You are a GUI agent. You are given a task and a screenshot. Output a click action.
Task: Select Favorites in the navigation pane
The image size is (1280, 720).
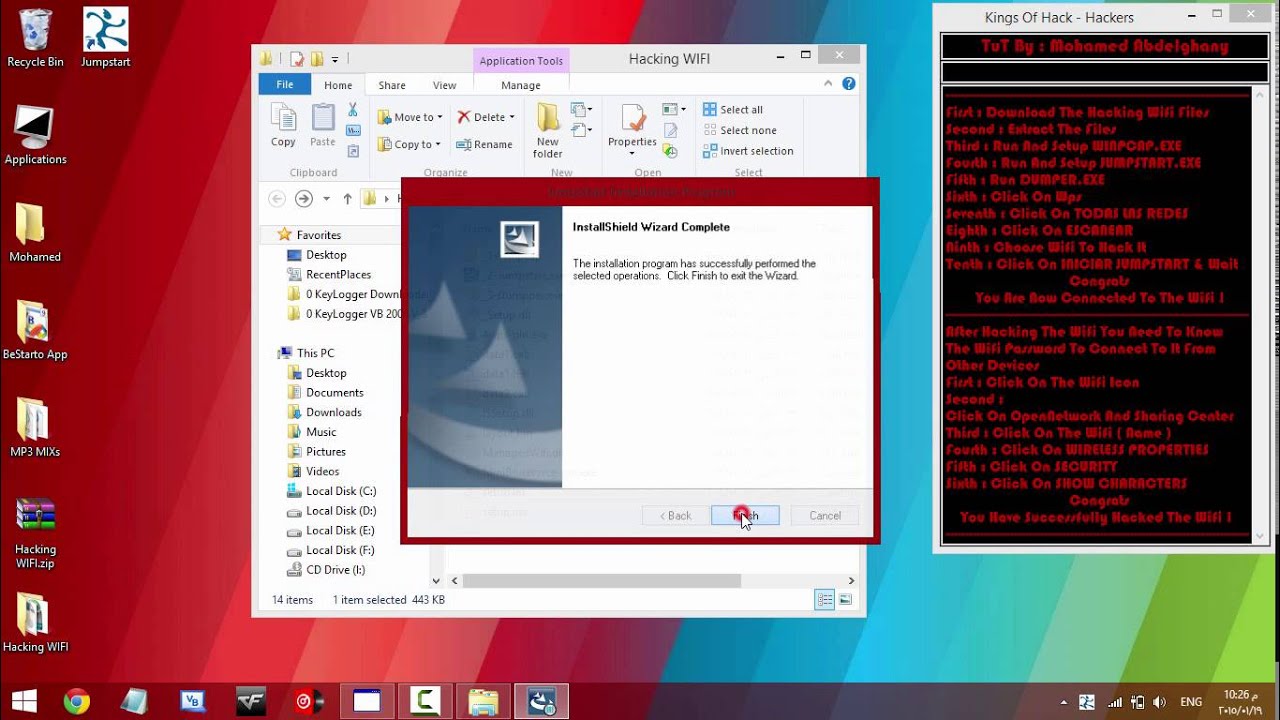(x=319, y=235)
